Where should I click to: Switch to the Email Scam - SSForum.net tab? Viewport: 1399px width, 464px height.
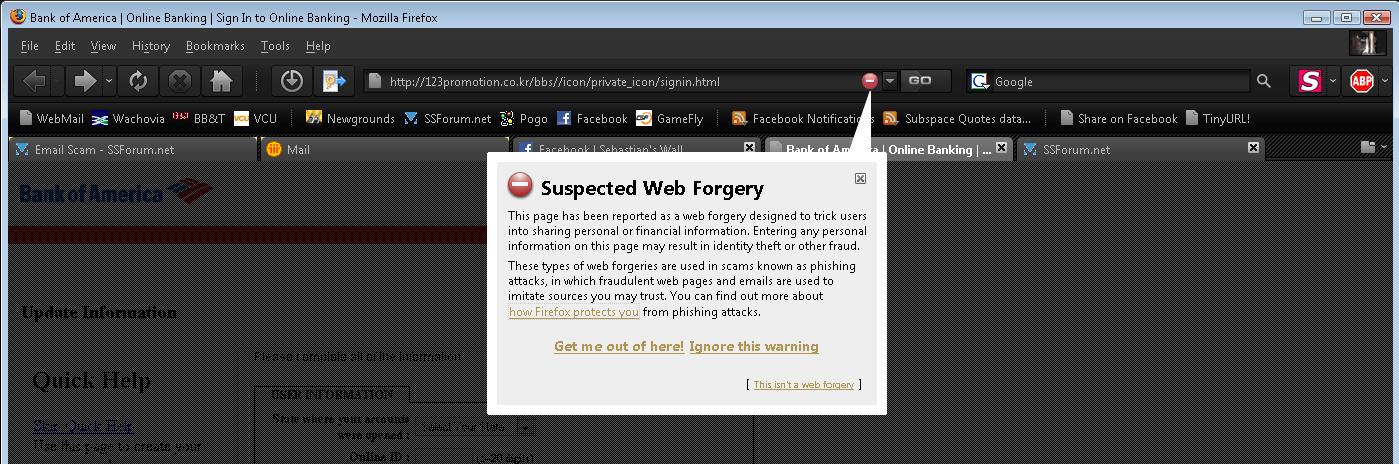pyautogui.click(x=132, y=149)
